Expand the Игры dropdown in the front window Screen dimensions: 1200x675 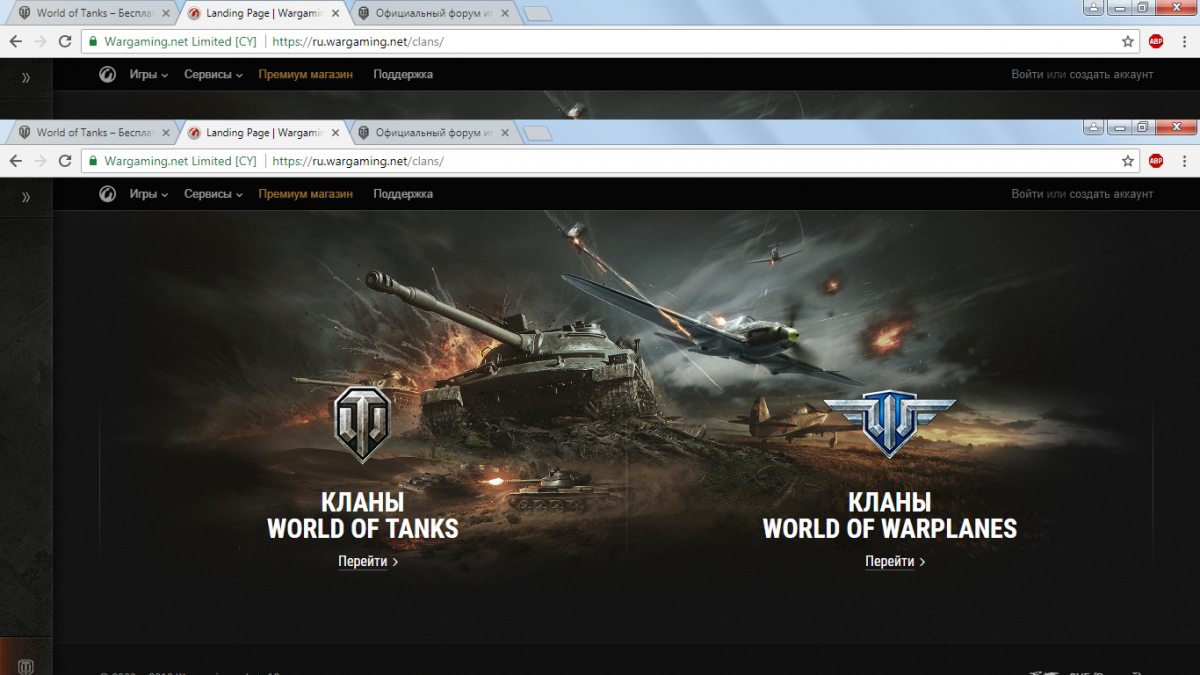[148, 194]
